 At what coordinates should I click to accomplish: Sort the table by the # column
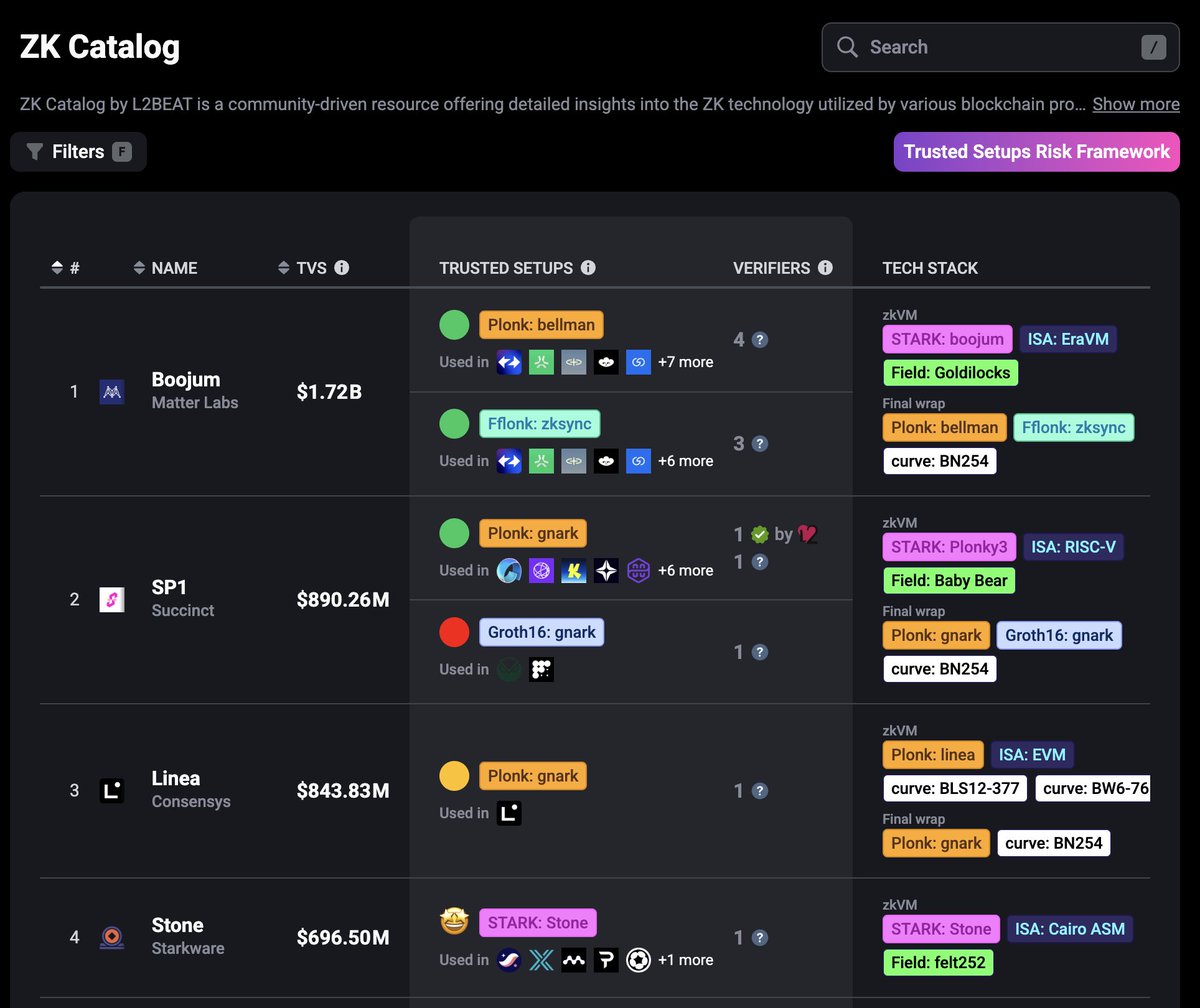point(65,268)
